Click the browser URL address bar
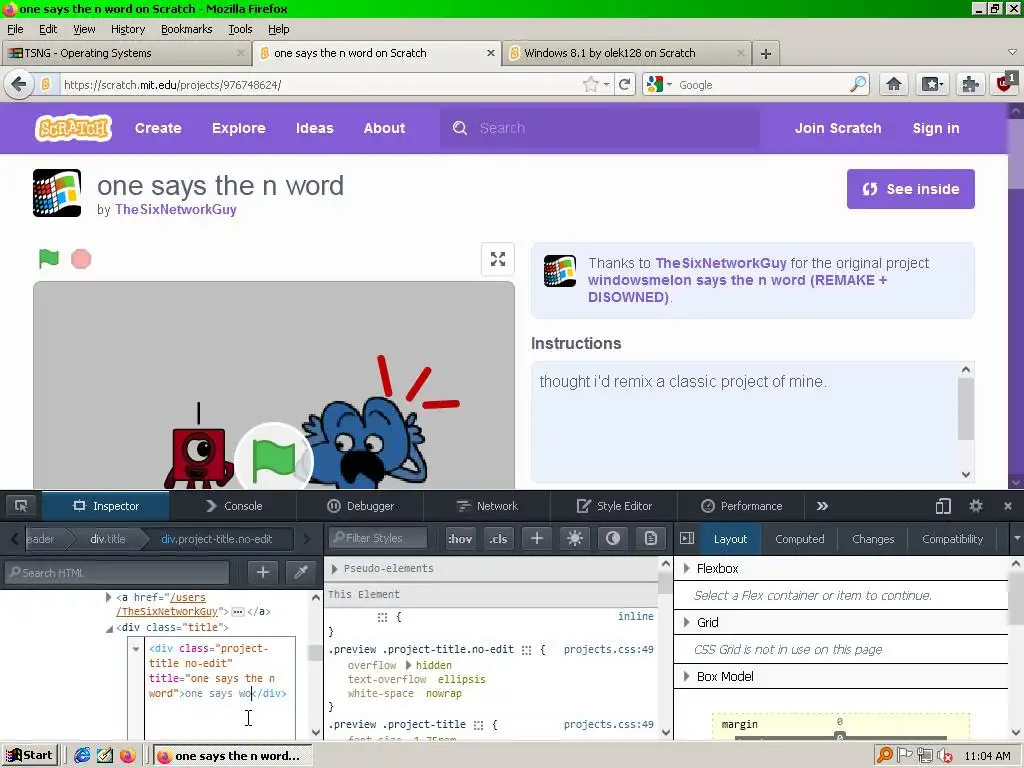1024x768 pixels. (320, 85)
